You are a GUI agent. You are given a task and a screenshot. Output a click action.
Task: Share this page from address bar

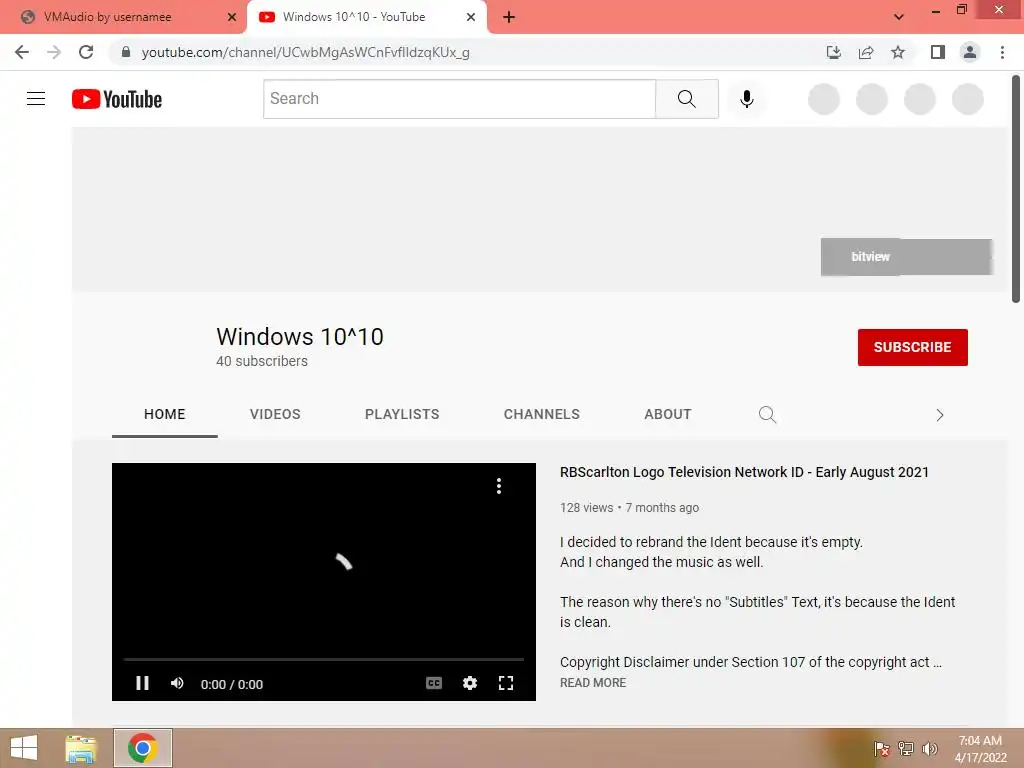pos(866,52)
